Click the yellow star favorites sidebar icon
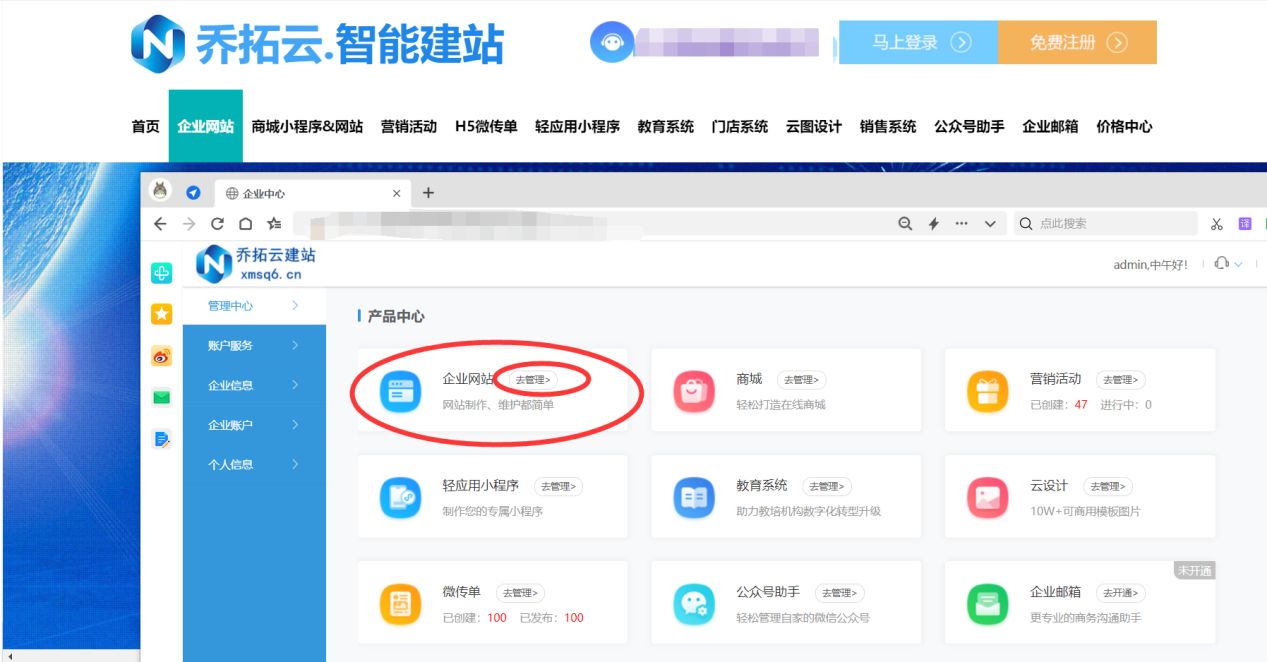This screenshot has width=1267, height=662. click(161, 314)
